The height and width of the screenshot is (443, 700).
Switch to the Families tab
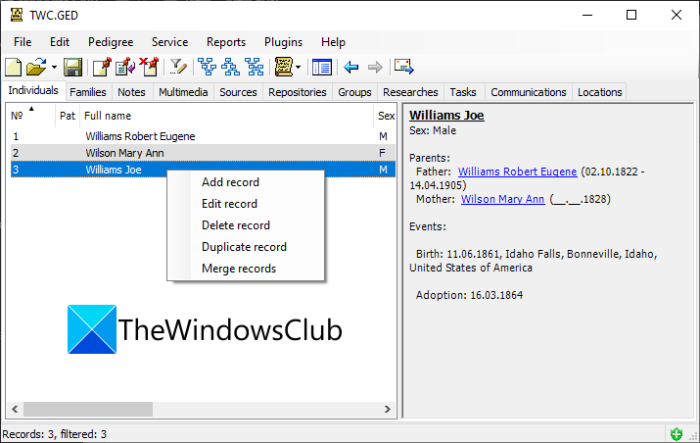click(88, 92)
